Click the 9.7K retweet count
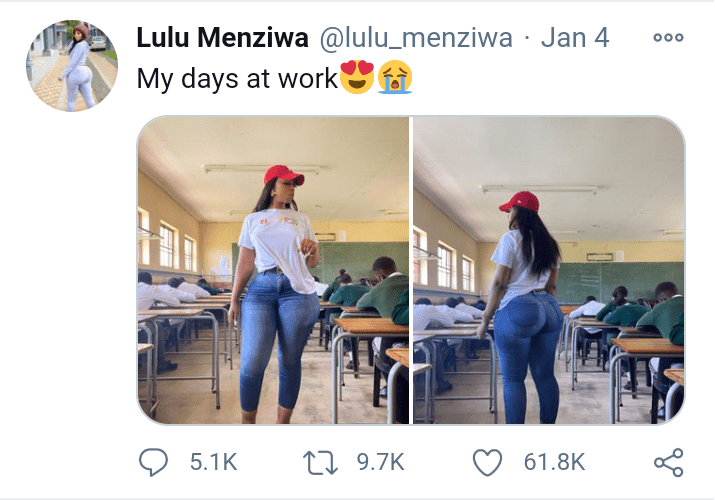The height and width of the screenshot is (500, 715). (380, 462)
